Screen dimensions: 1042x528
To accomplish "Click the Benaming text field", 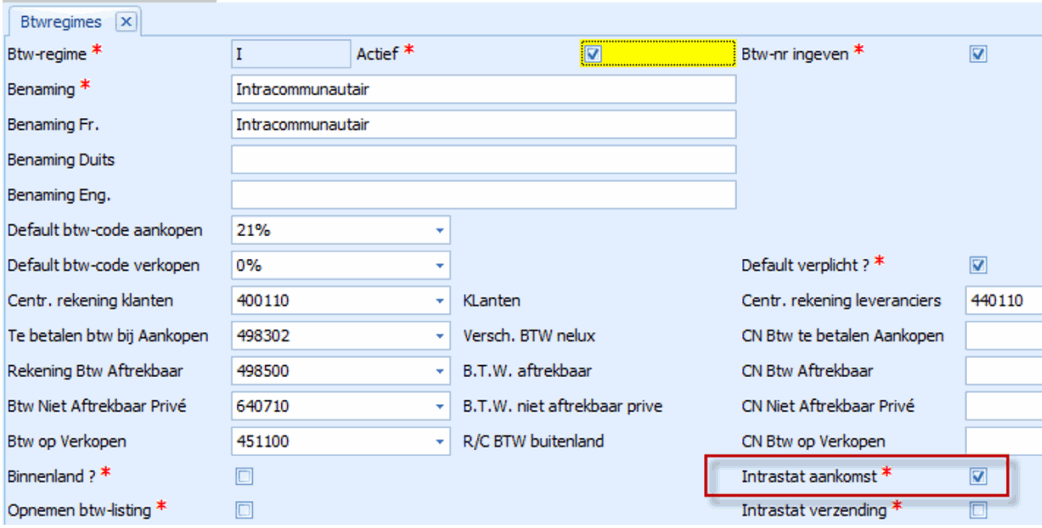I will (483, 89).
